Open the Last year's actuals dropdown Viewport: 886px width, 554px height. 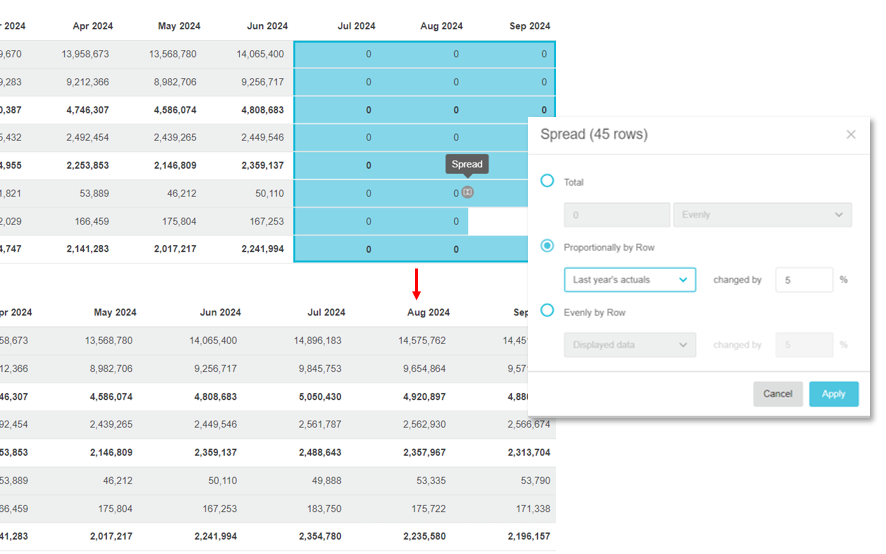point(630,280)
